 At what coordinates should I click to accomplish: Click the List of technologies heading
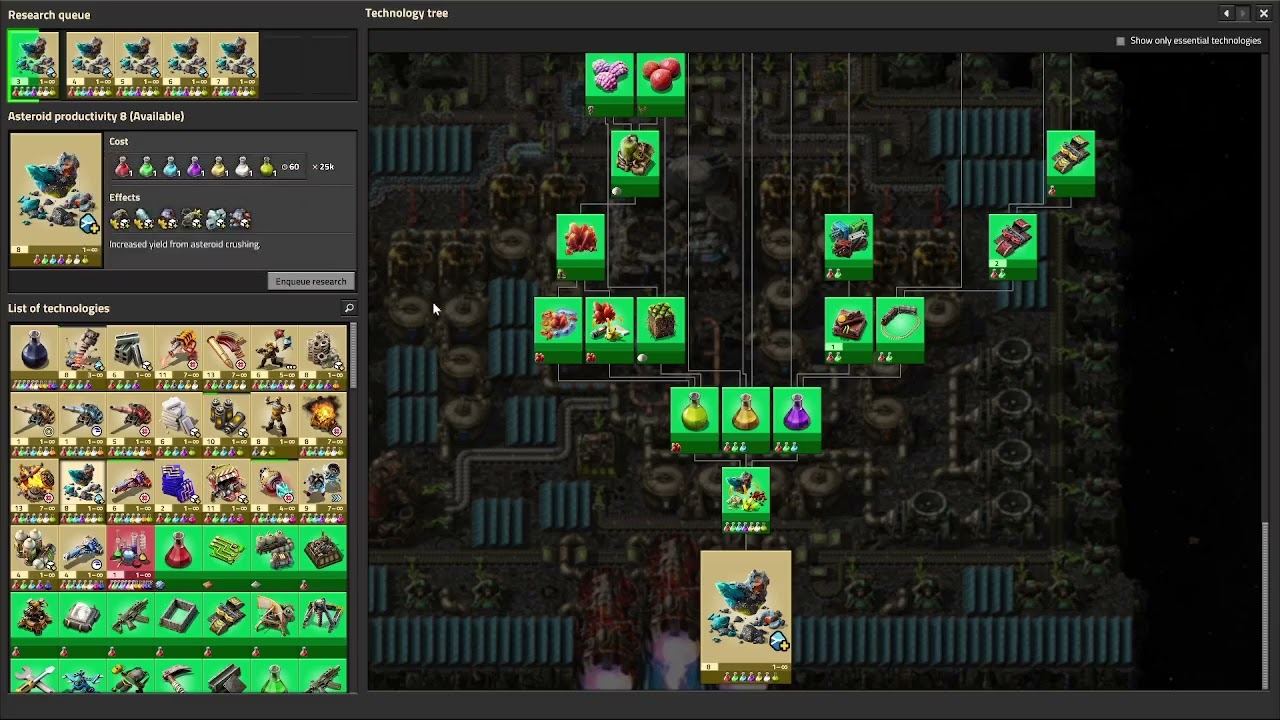[x=59, y=308]
